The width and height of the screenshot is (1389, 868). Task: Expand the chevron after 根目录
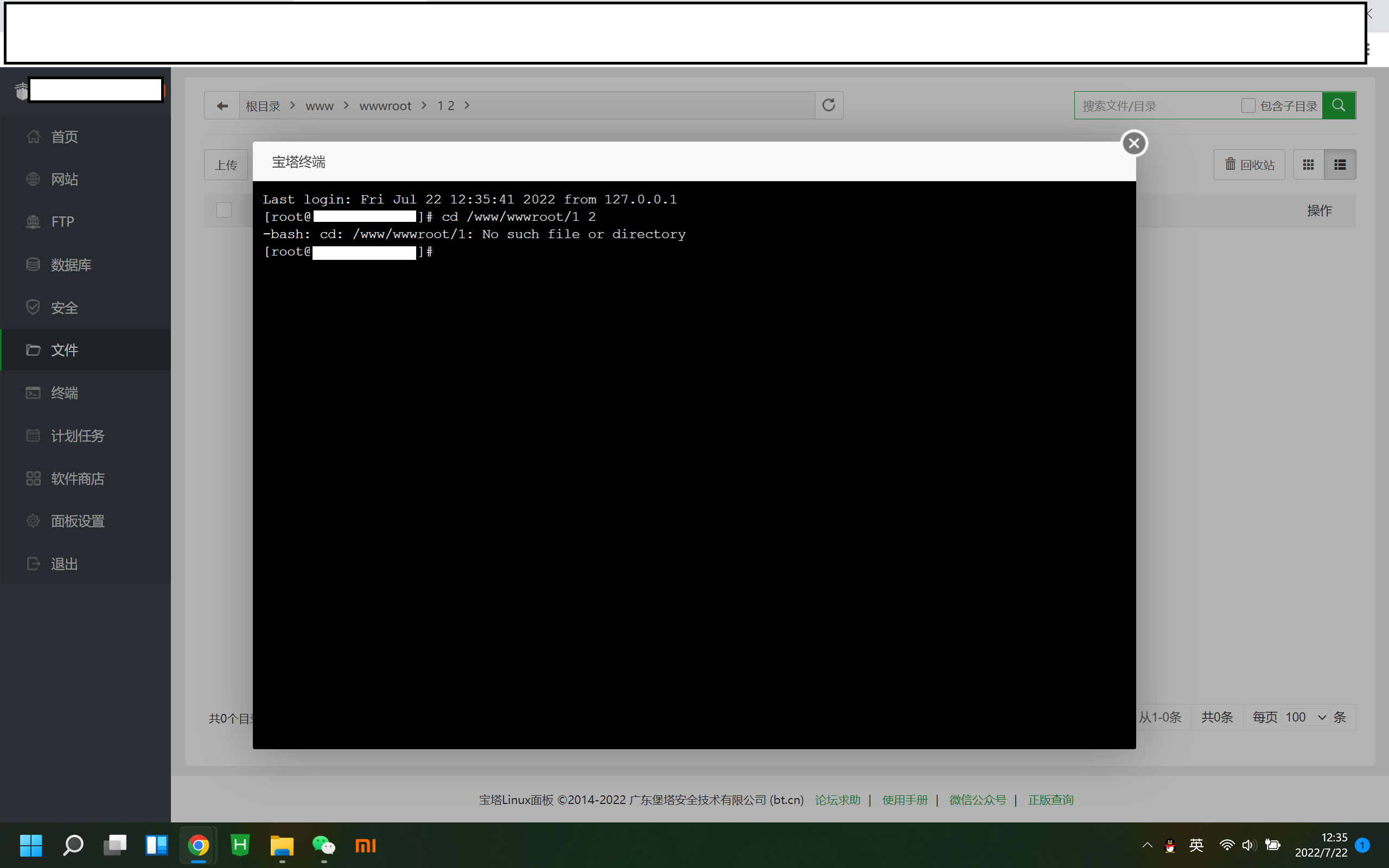coord(293,105)
